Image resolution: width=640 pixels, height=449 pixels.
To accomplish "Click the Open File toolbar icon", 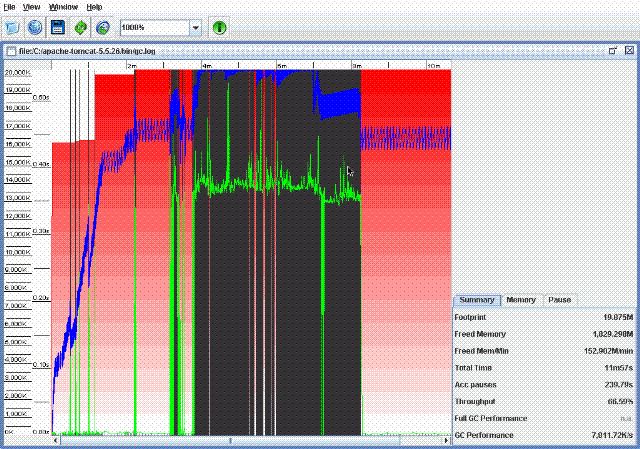I will 12,28.
